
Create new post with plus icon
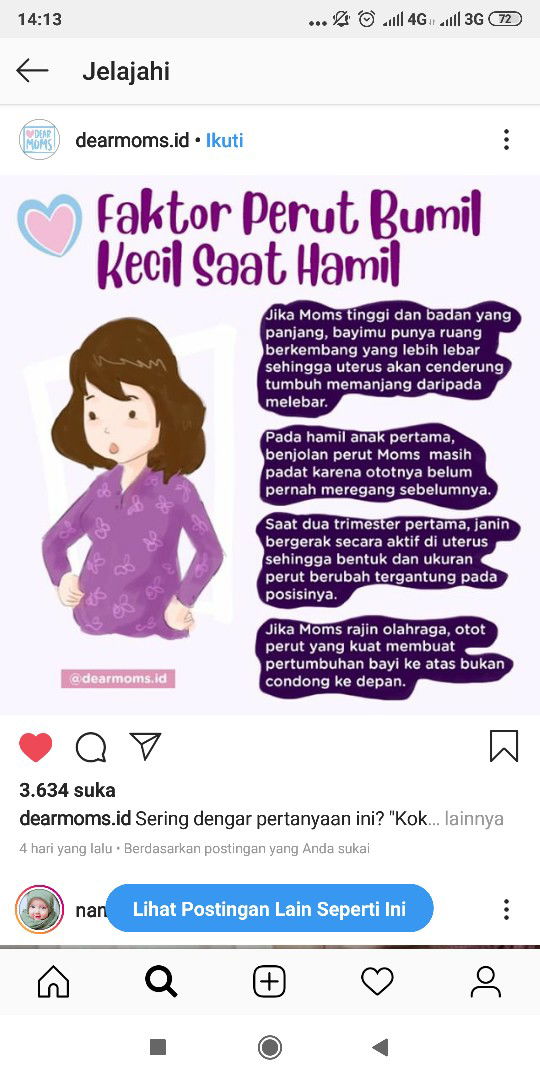[269, 982]
